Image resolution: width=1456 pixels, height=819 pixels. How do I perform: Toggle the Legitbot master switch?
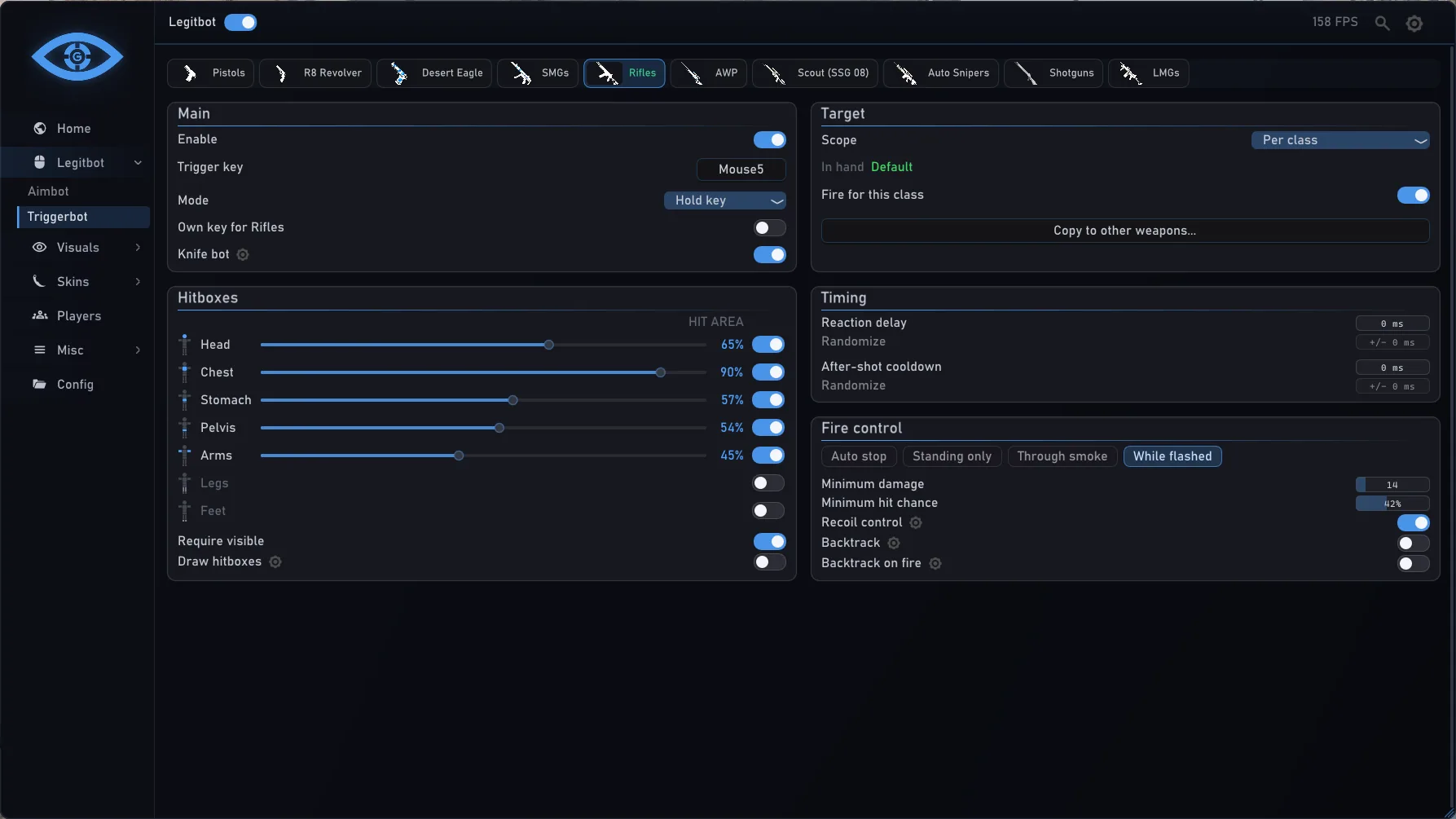pos(240,22)
